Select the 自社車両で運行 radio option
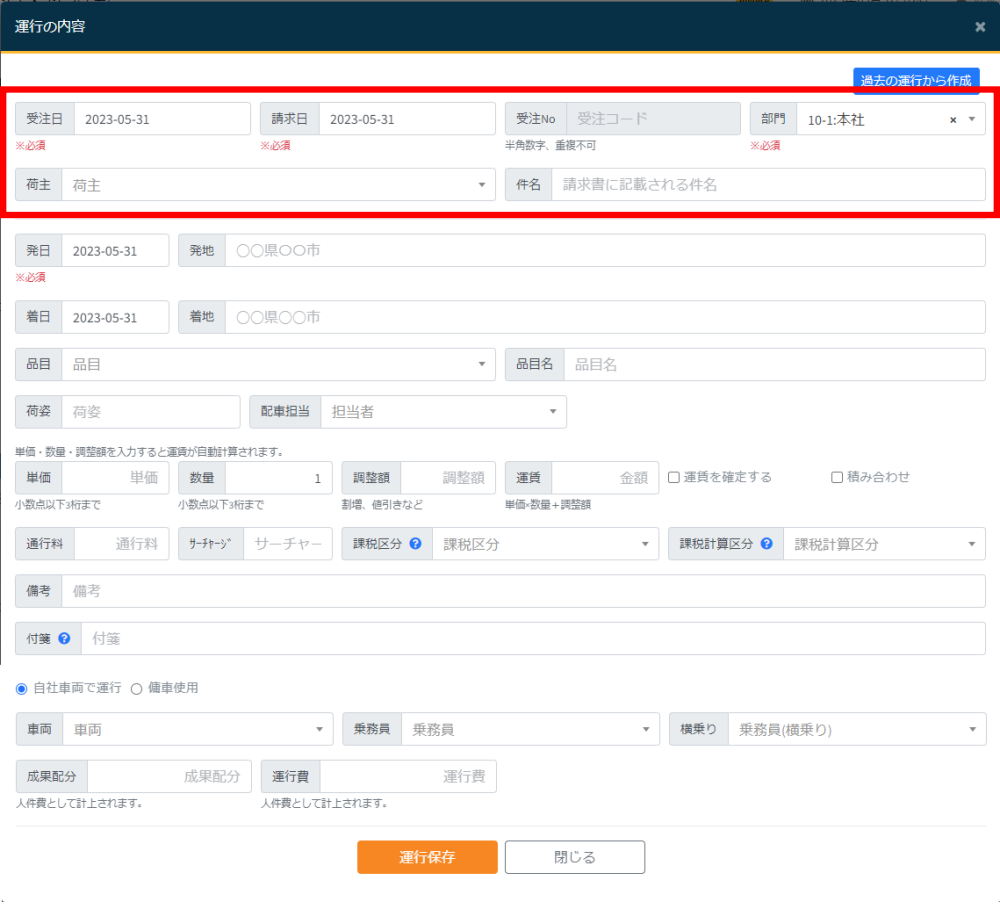 point(22,688)
